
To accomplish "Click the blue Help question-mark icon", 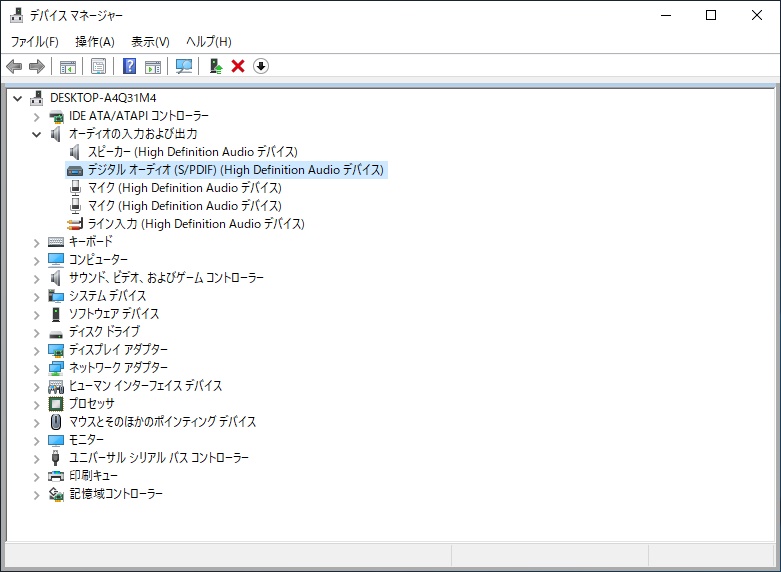I will coord(130,66).
